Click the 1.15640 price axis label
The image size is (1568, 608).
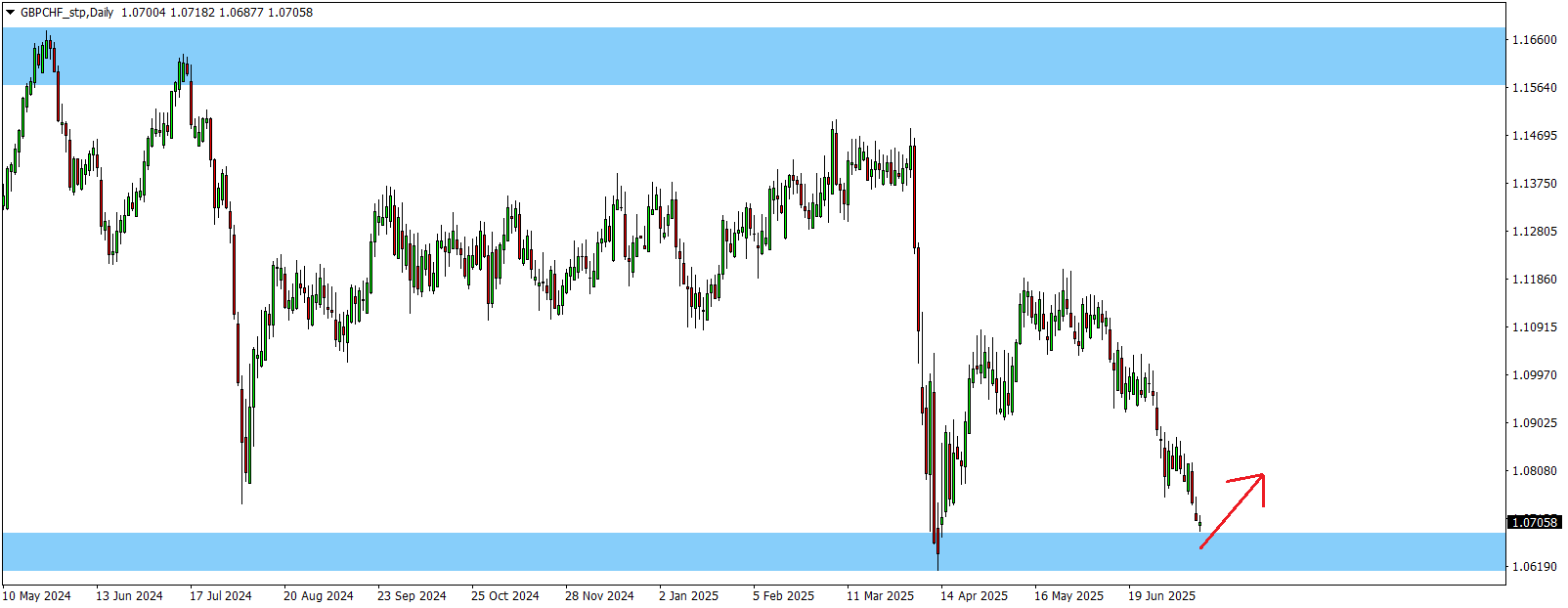click(x=1535, y=87)
